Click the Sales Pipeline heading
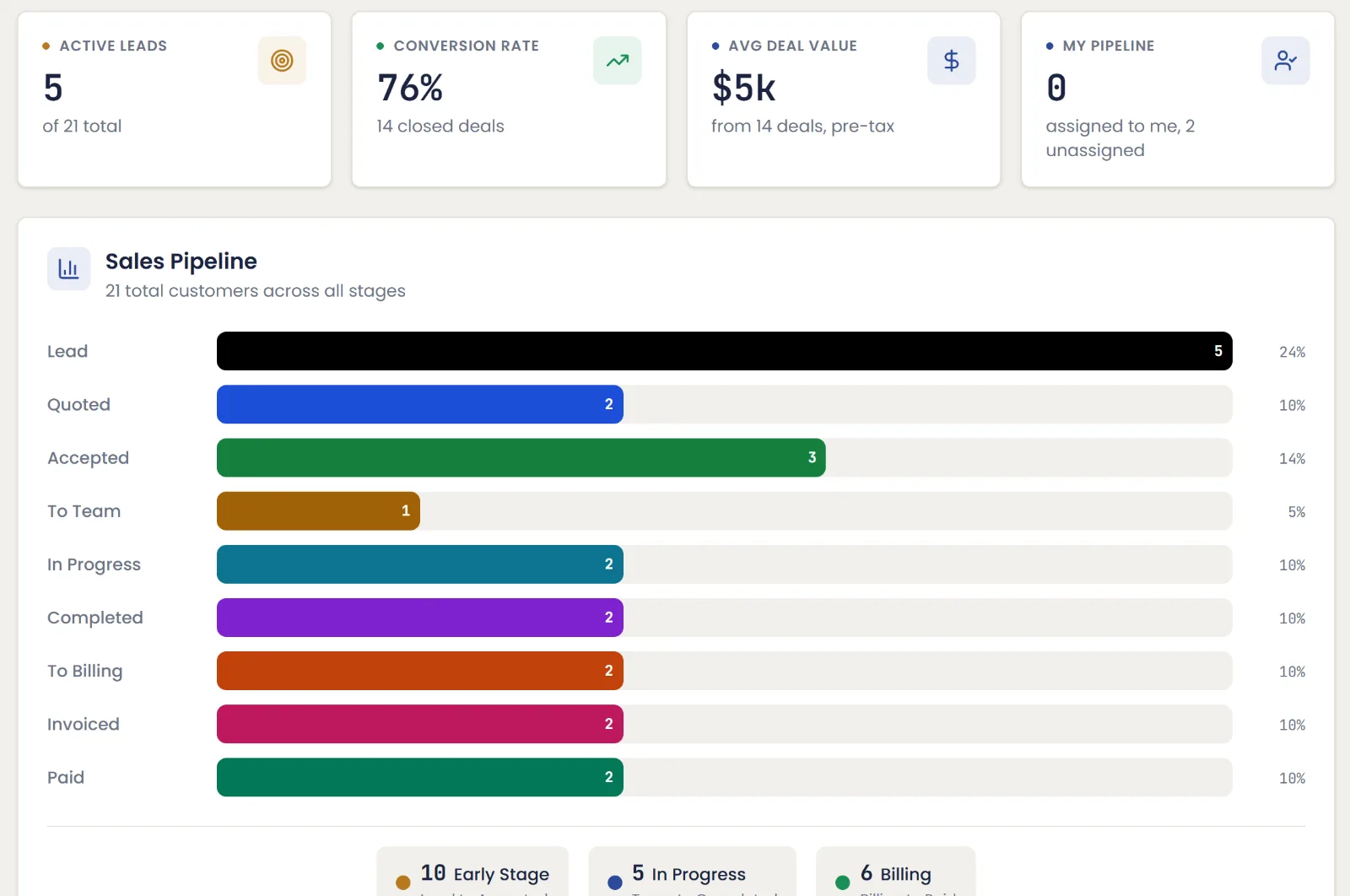 tap(181, 262)
